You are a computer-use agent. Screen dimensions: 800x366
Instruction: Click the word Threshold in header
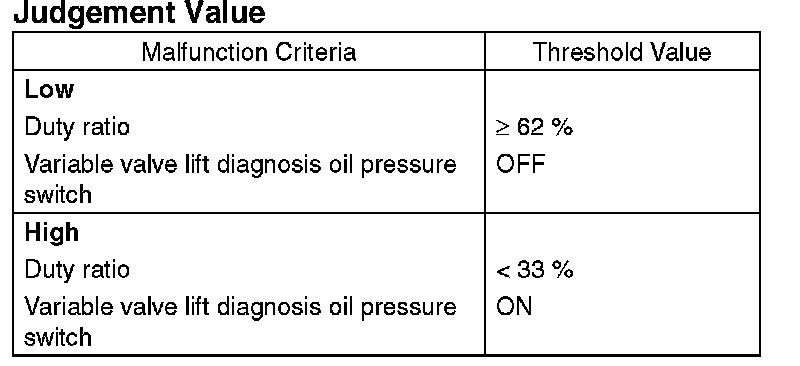(581, 52)
